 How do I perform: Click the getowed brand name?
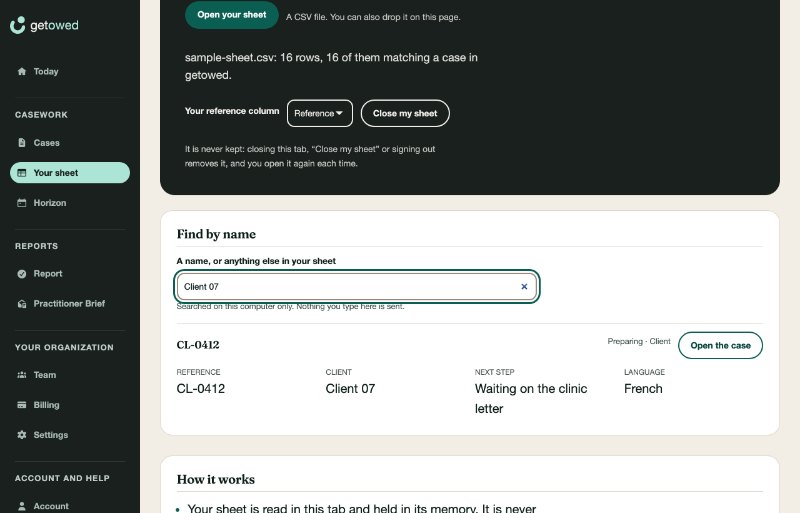pos(55,26)
